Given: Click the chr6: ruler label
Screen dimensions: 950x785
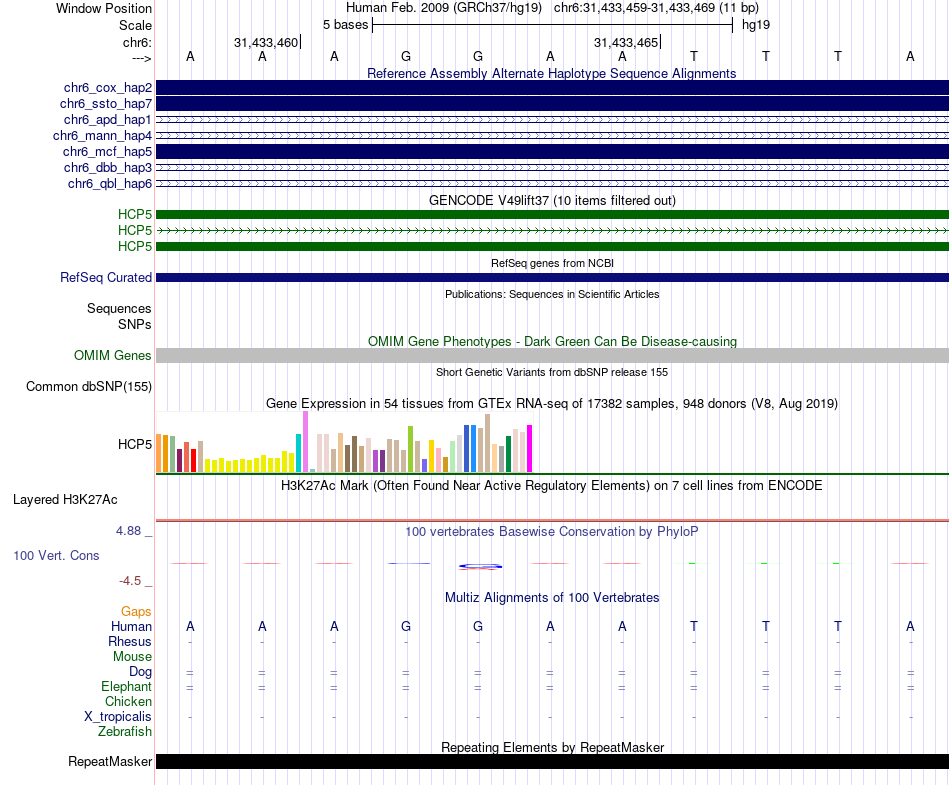Looking at the screenshot, I should click(x=137, y=42).
